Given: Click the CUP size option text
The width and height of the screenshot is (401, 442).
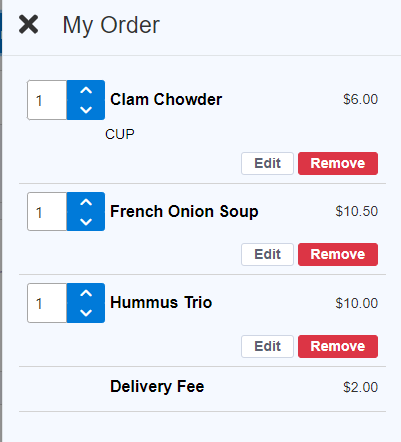Looking at the screenshot, I should 120,134.
